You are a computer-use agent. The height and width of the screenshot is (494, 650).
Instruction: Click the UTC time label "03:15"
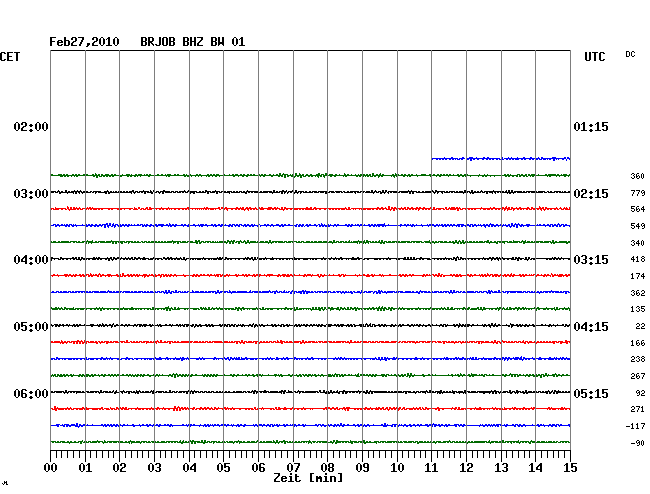[x=591, y=260]
